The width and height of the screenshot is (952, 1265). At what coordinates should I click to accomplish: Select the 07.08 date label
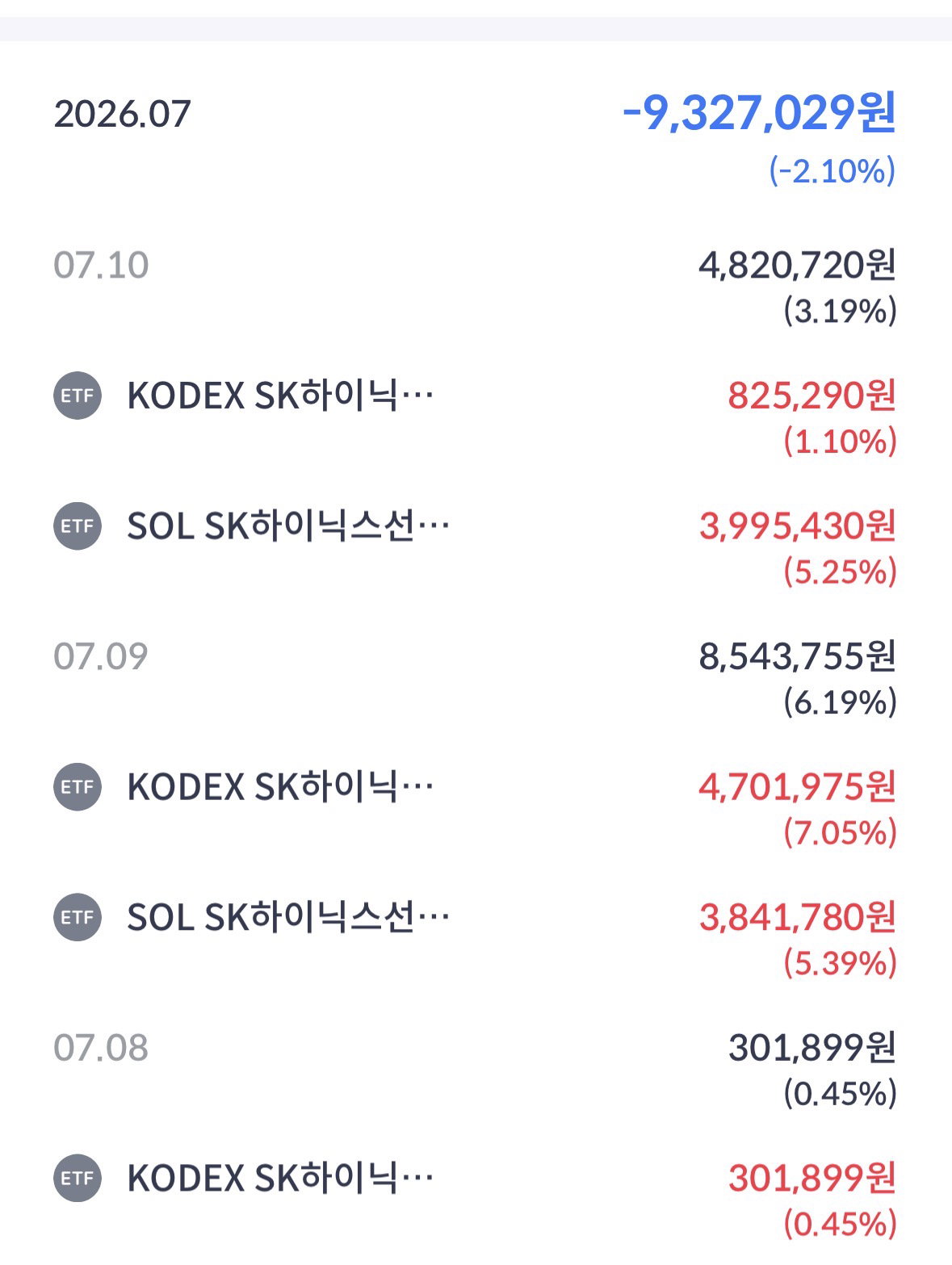click(101, 1048)
